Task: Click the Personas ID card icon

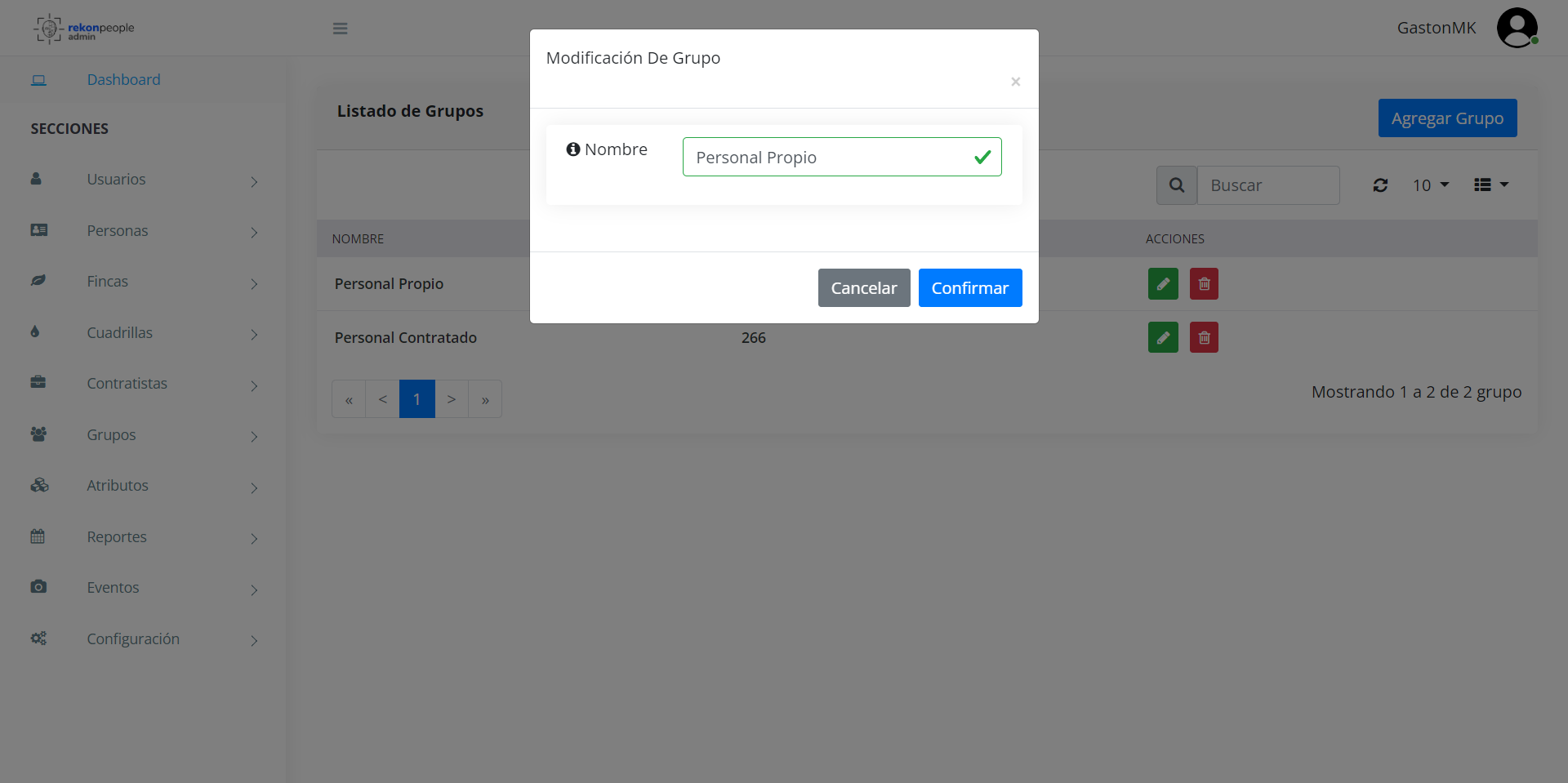Action: (38, 230)
